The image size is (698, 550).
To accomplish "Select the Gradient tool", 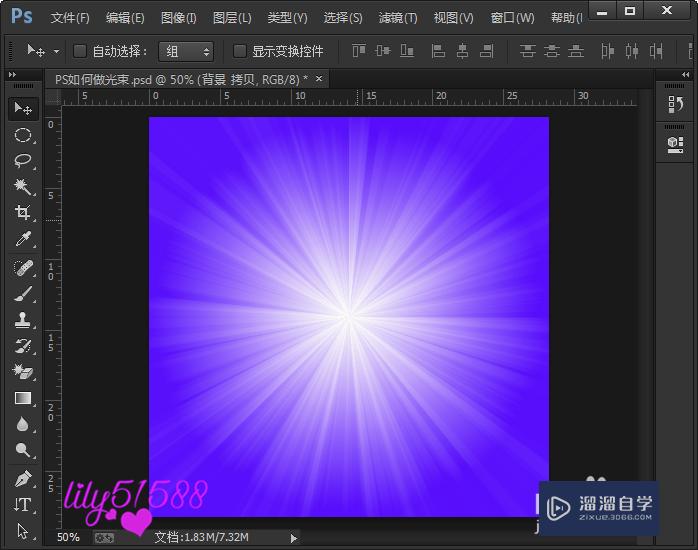I will tap(23, 398).
